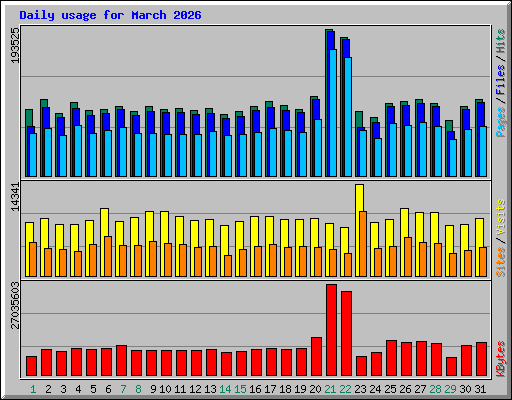Click green day label 8 on the x-axis

point(138,389)
